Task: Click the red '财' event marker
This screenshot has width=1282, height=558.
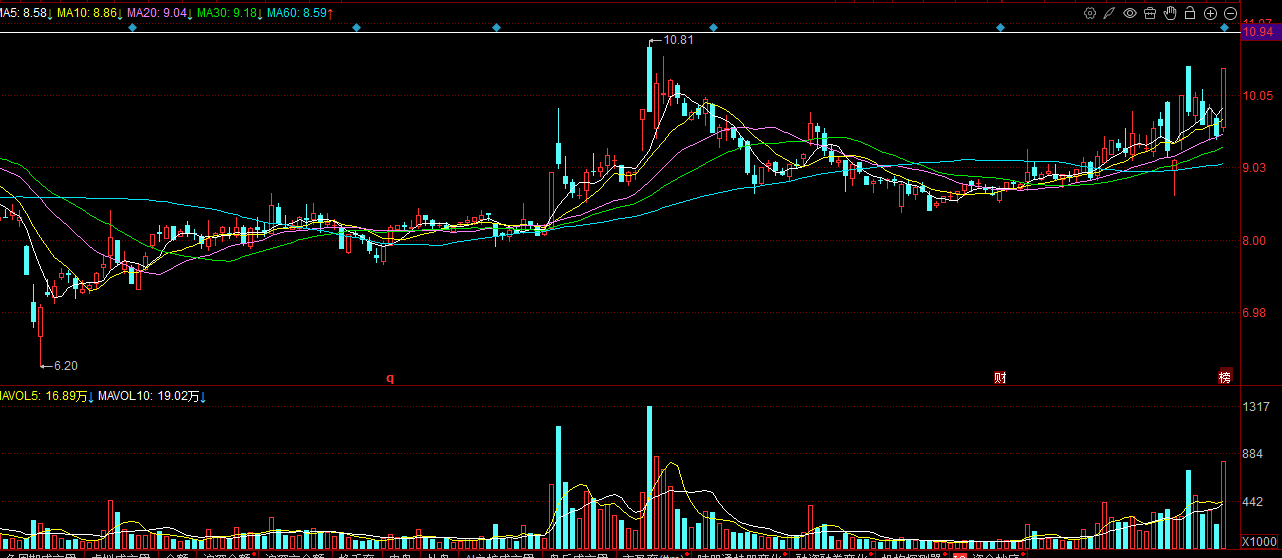Action: pyautogui.click(x=999, y=377)
